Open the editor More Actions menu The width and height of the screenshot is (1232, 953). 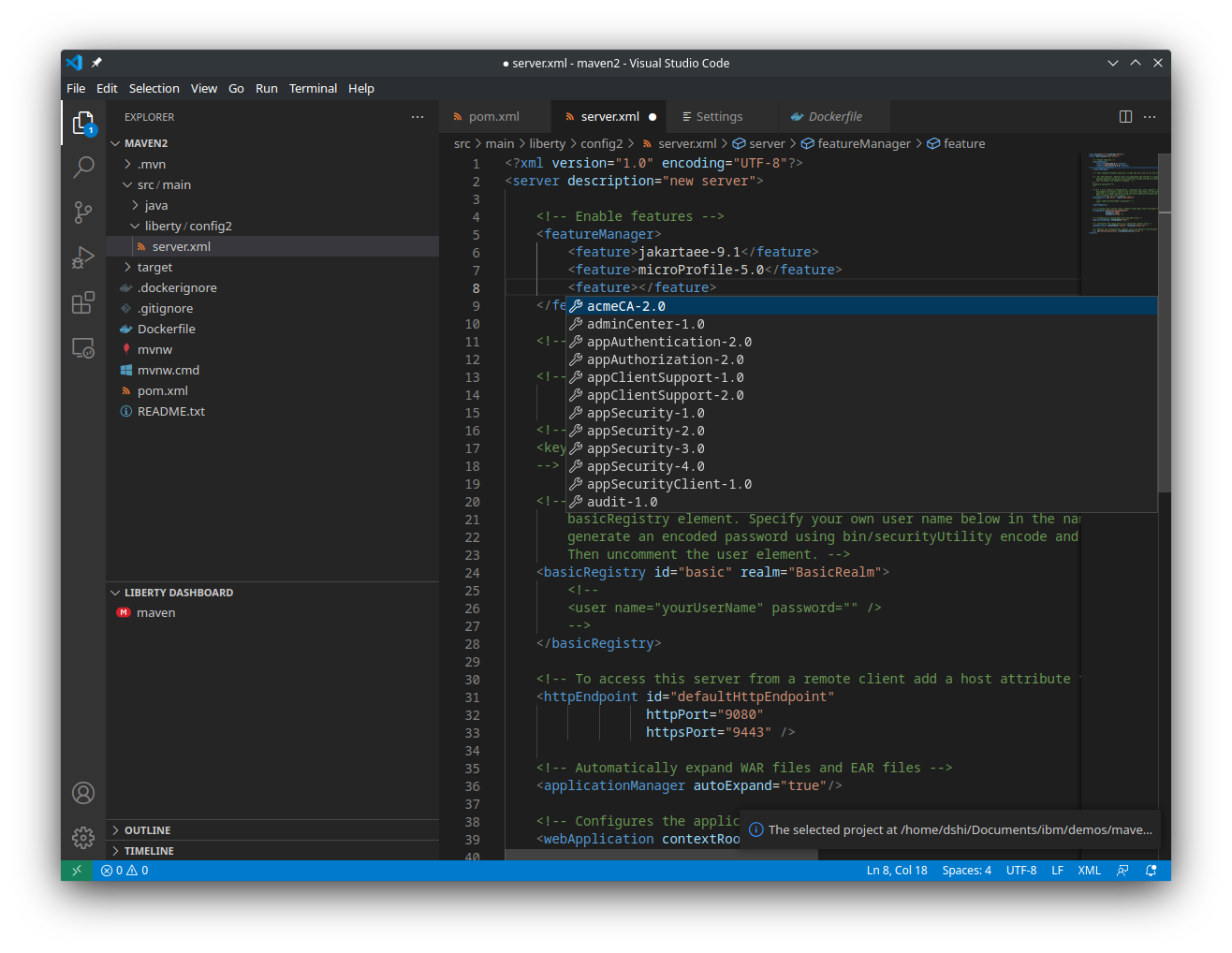coord(1150,117)
